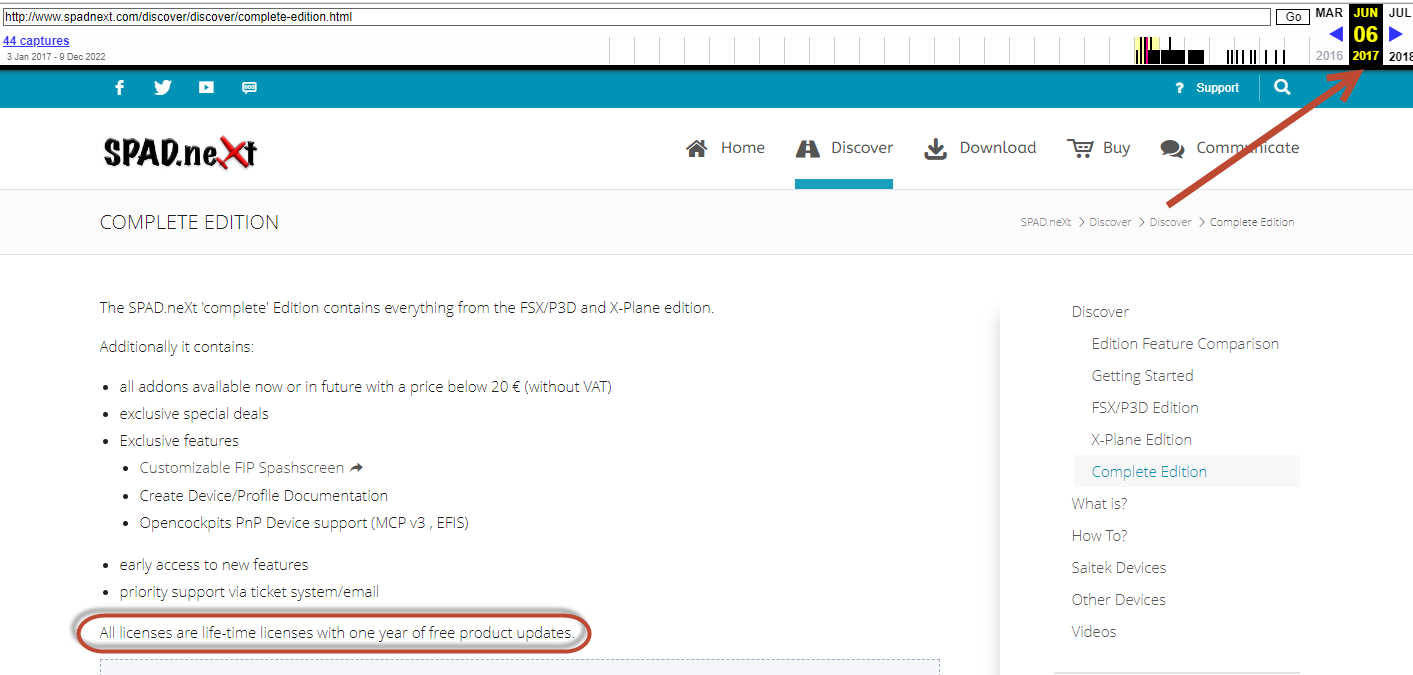Click the Customizable FIP Spashscreen link
This screenshot has width=1413, height=675.
pos(241,468)
